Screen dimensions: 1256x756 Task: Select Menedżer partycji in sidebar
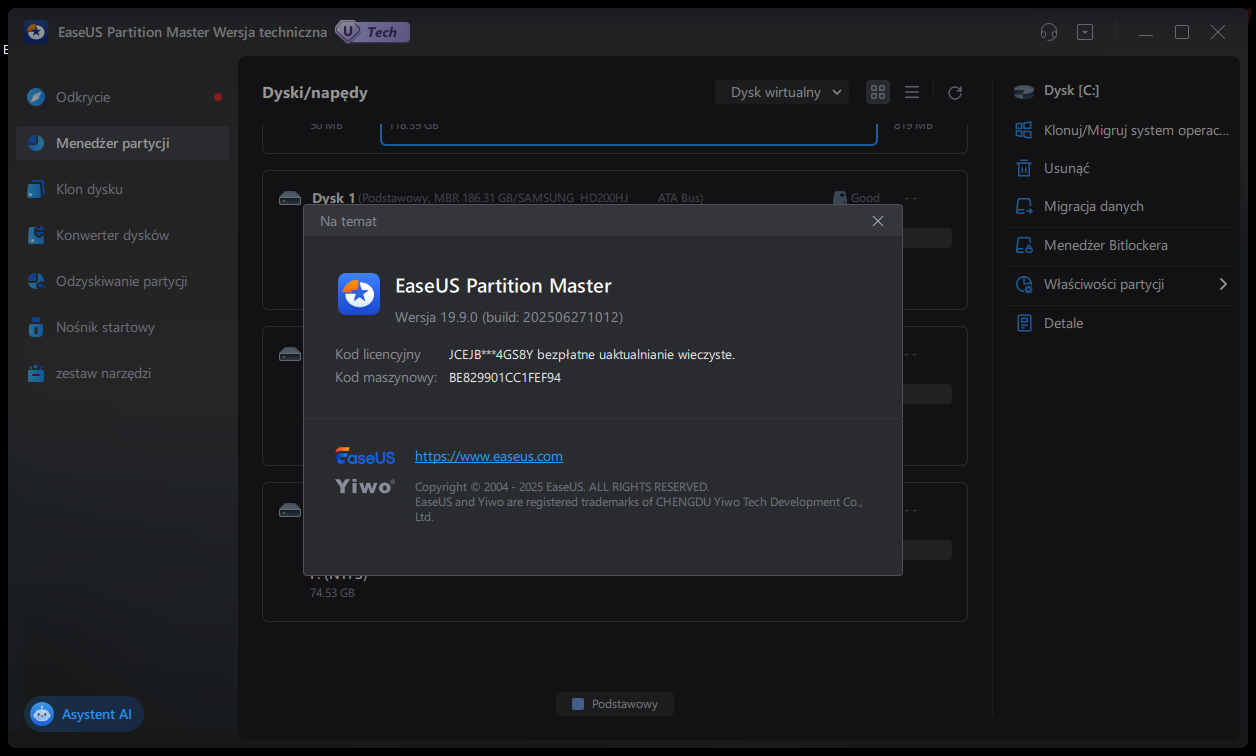click(123, 143)
